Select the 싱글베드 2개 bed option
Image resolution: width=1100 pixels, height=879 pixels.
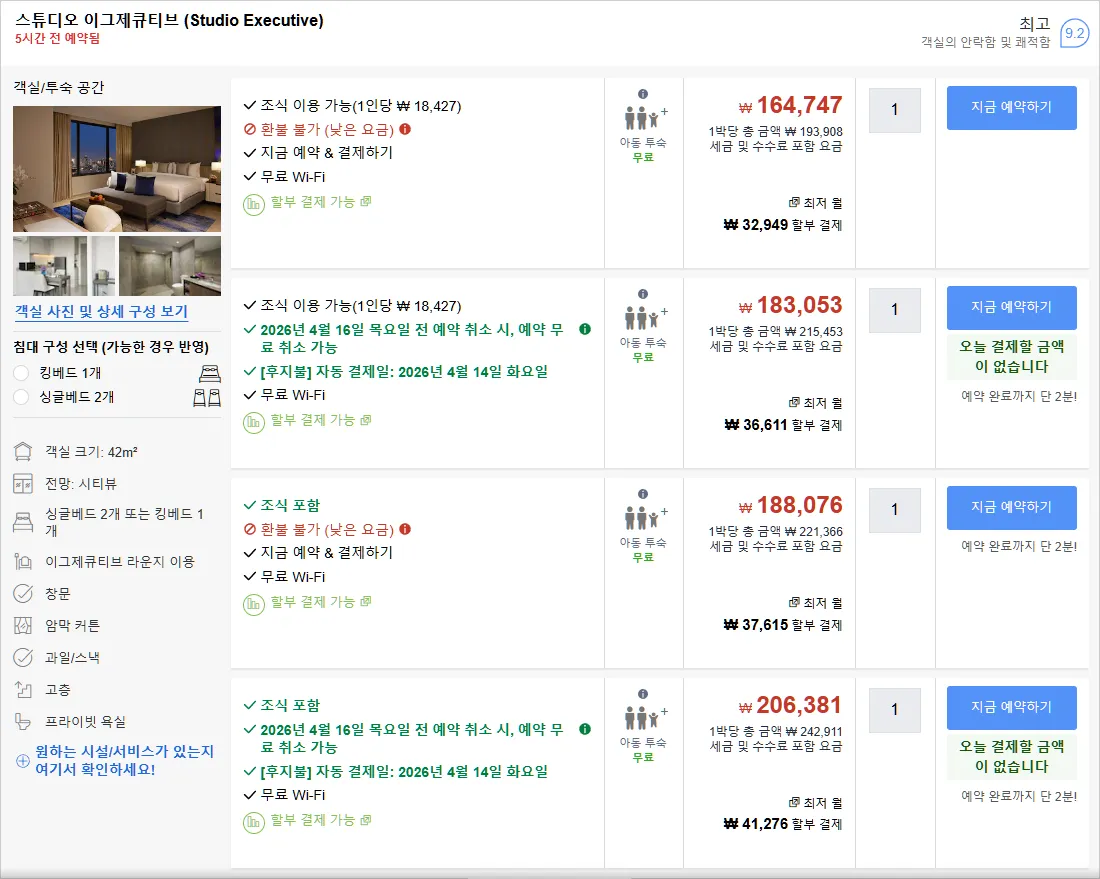[21, 397]
